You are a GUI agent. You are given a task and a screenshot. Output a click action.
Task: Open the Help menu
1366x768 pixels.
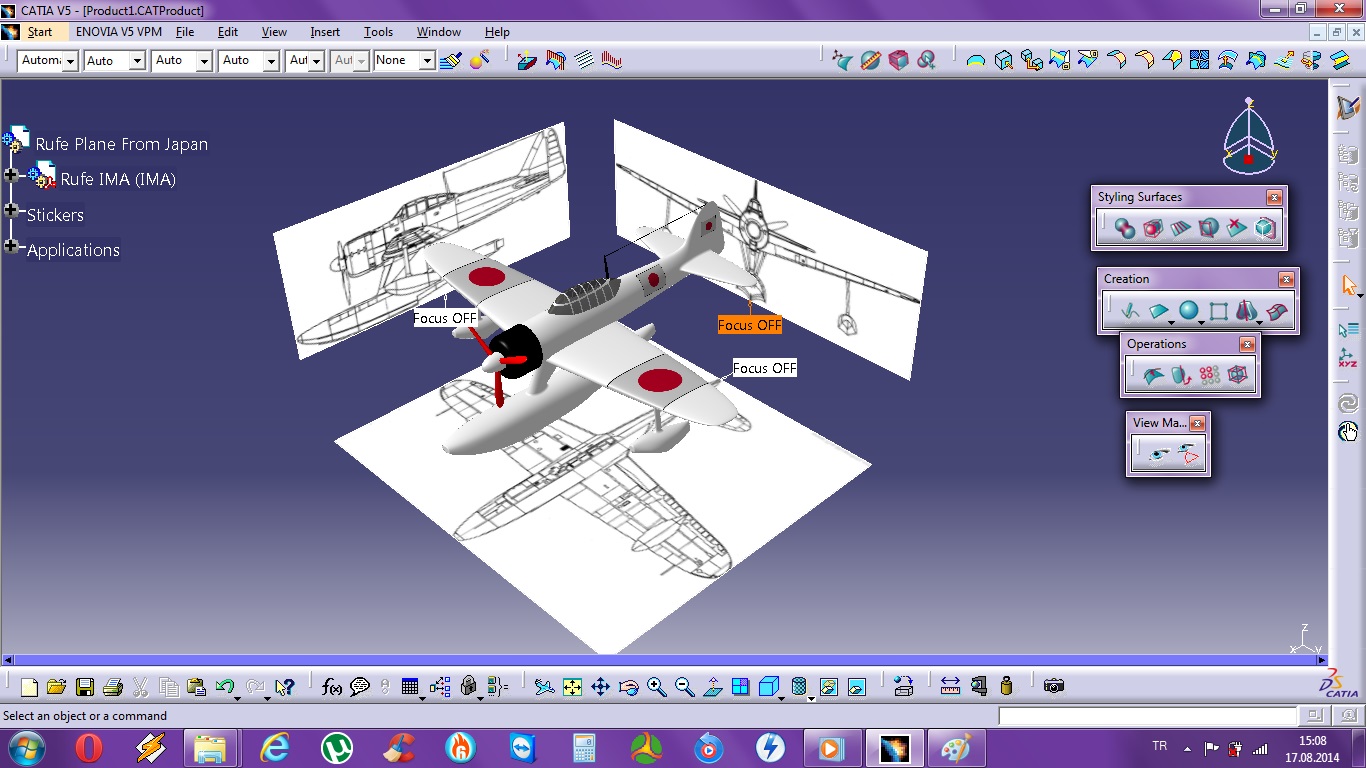(497, 32)
